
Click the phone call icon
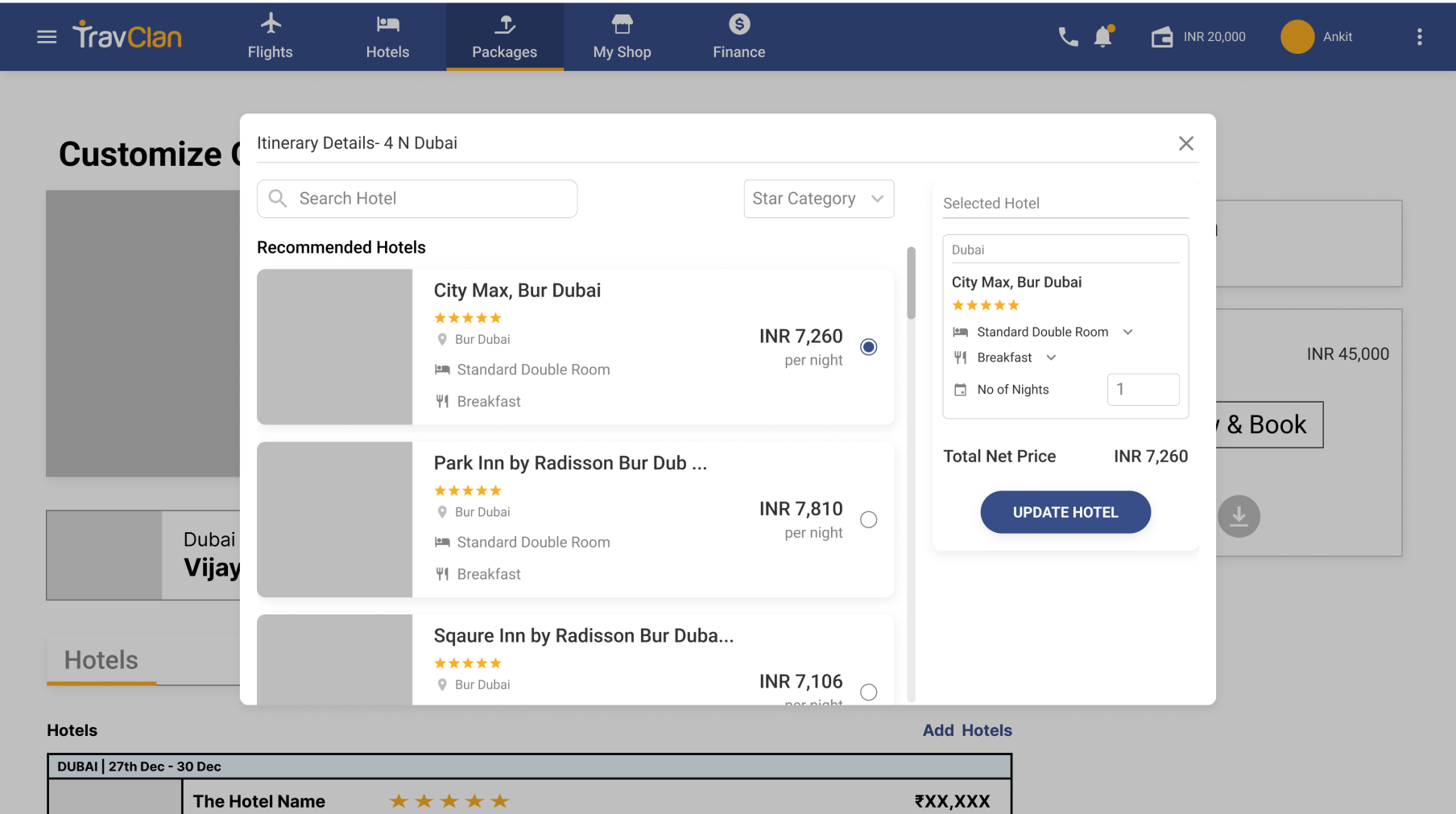(x=1068, y=37)
